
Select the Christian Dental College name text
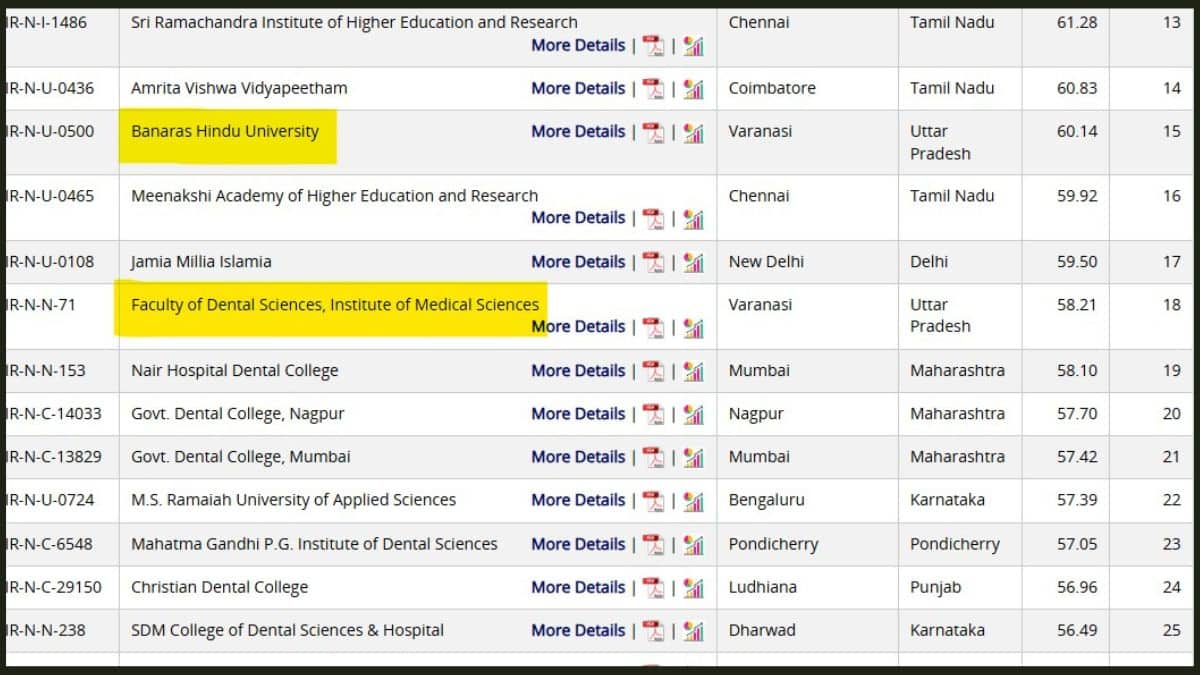click(x=219, y=587)
